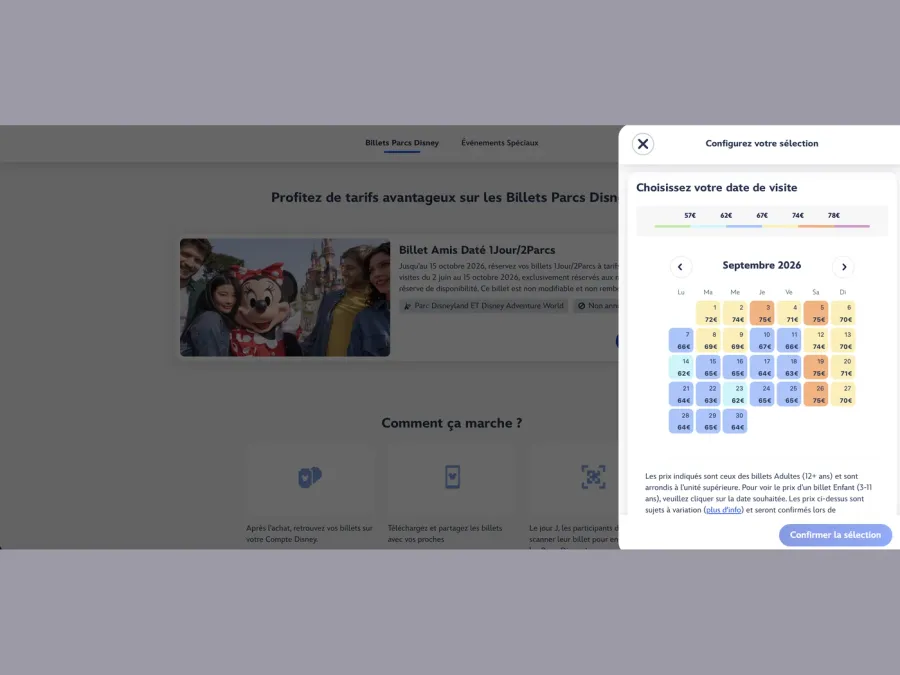Go to previous month in calendar
The height and width of the screenshot is (675, 900).
point(680,266)
